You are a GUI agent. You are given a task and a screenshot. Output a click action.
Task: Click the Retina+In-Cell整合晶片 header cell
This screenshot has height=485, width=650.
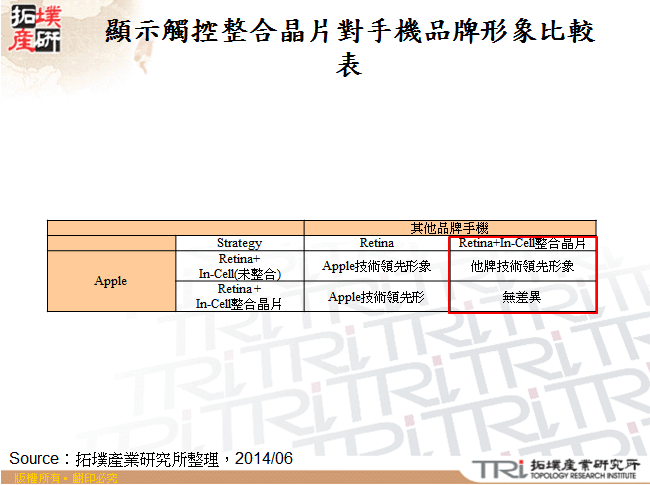pos(523,243)
